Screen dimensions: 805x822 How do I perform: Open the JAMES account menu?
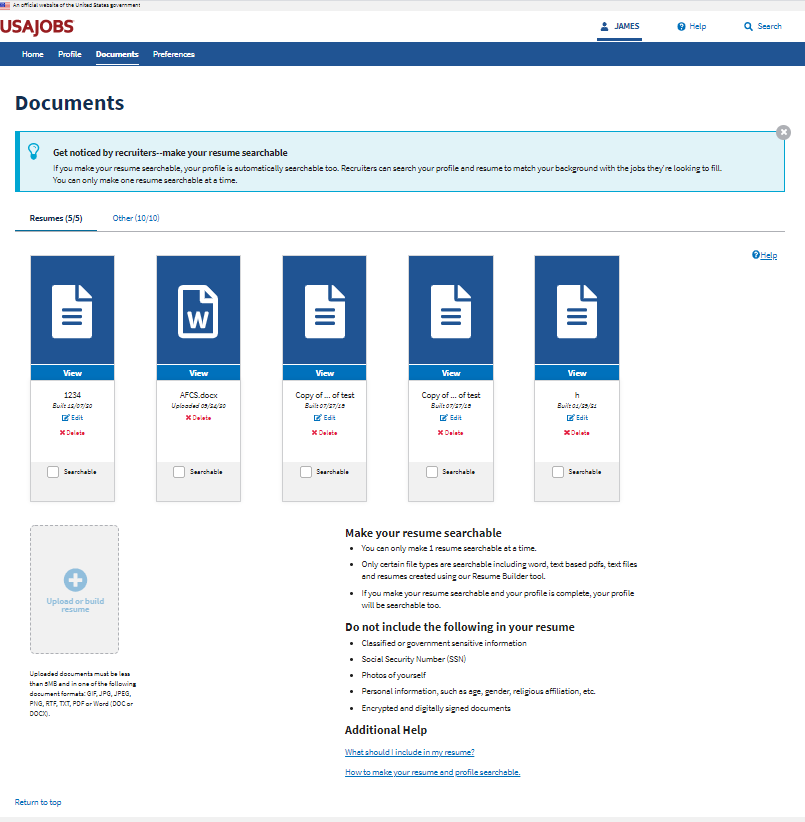click(x=619, y=26)
